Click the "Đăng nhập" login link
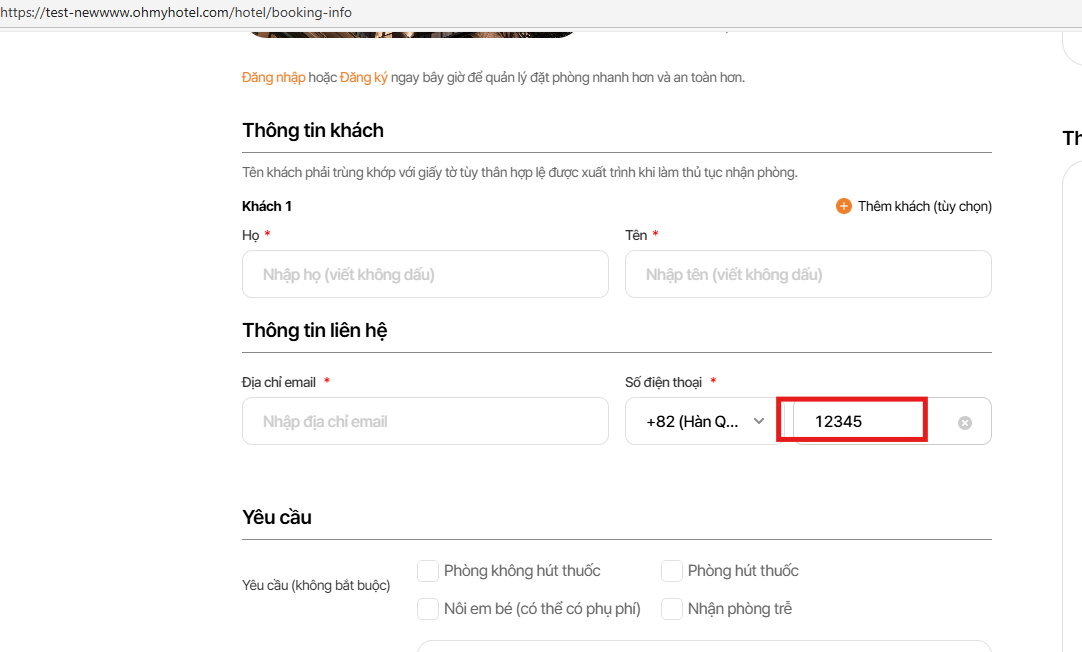The image size is (1082, 652). 273,77
